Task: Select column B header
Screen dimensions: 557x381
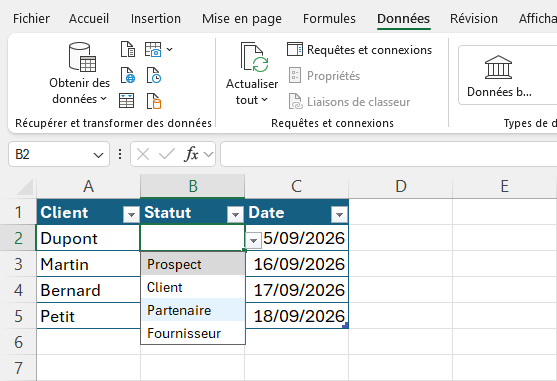Action: point(193,186)
